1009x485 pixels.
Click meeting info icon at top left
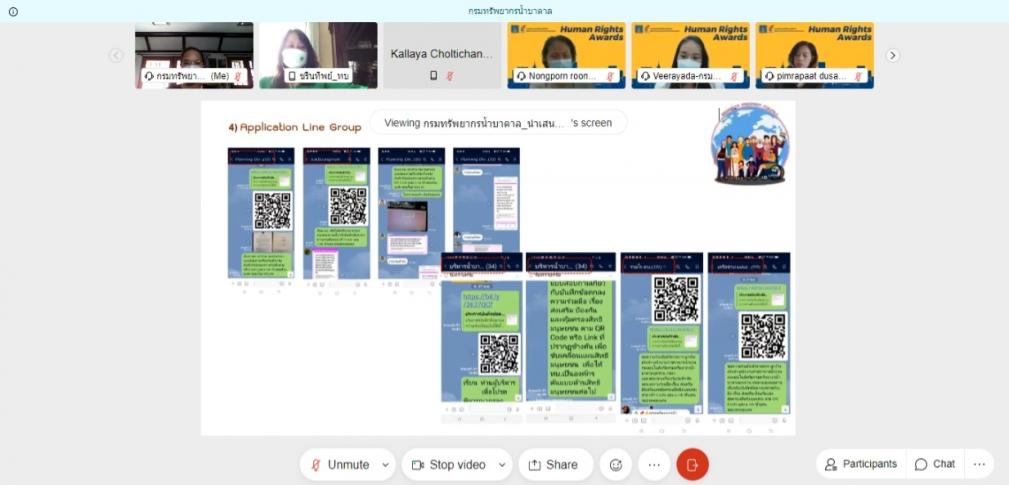13,11
